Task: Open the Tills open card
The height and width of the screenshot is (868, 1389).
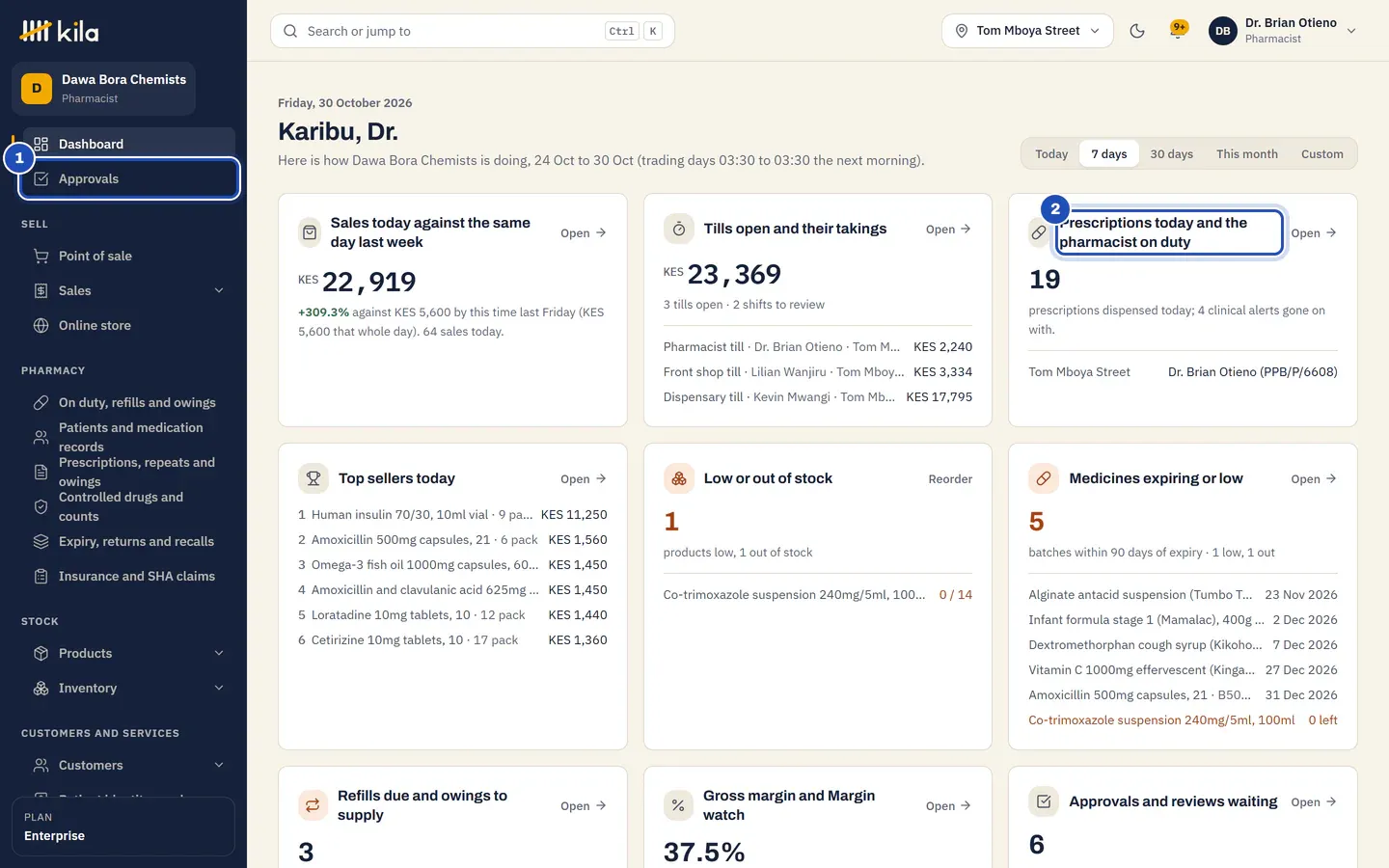Action: pos(948,230)
